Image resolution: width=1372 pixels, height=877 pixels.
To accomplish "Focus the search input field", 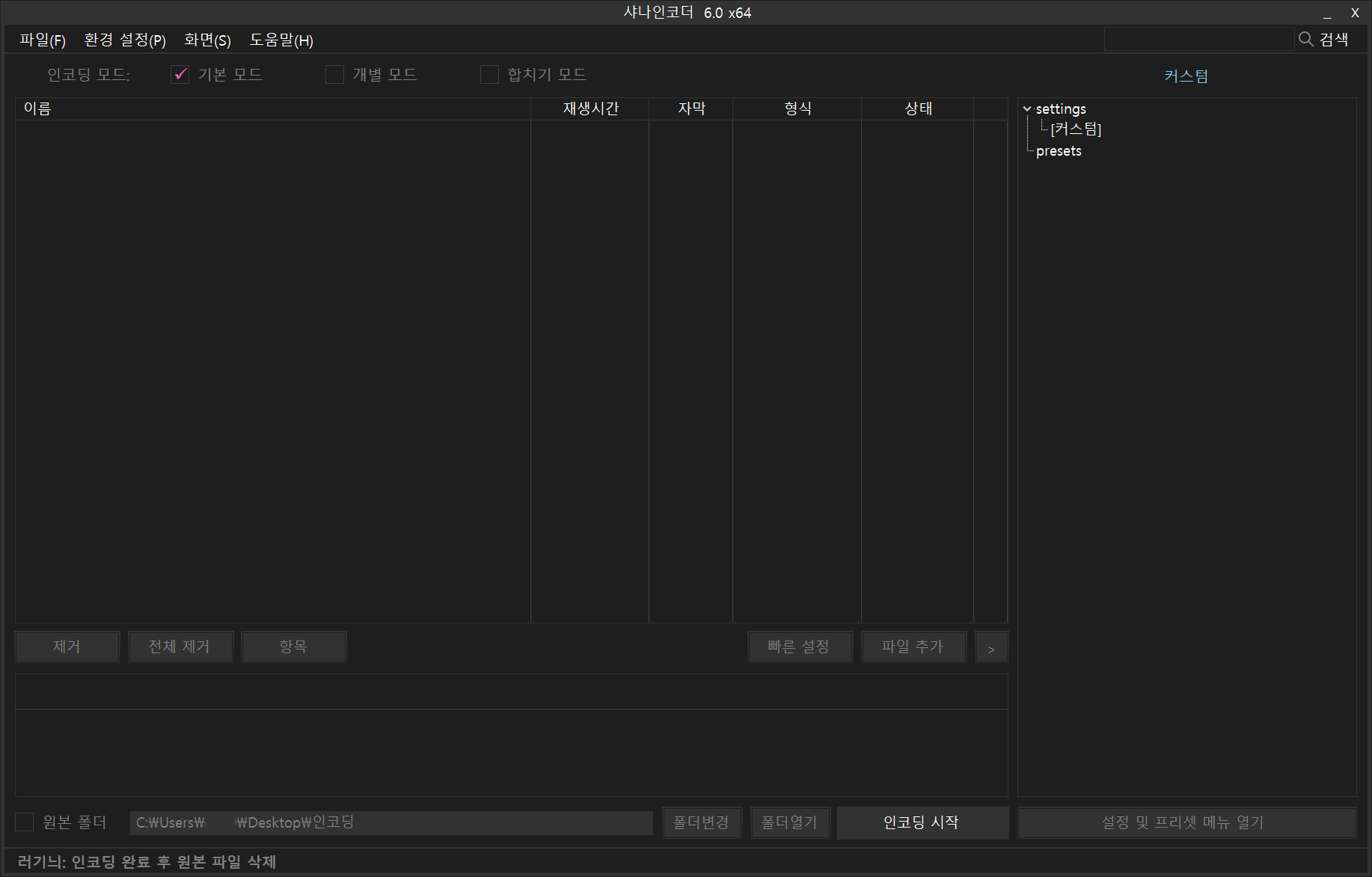I will [x=1198, y=39].
